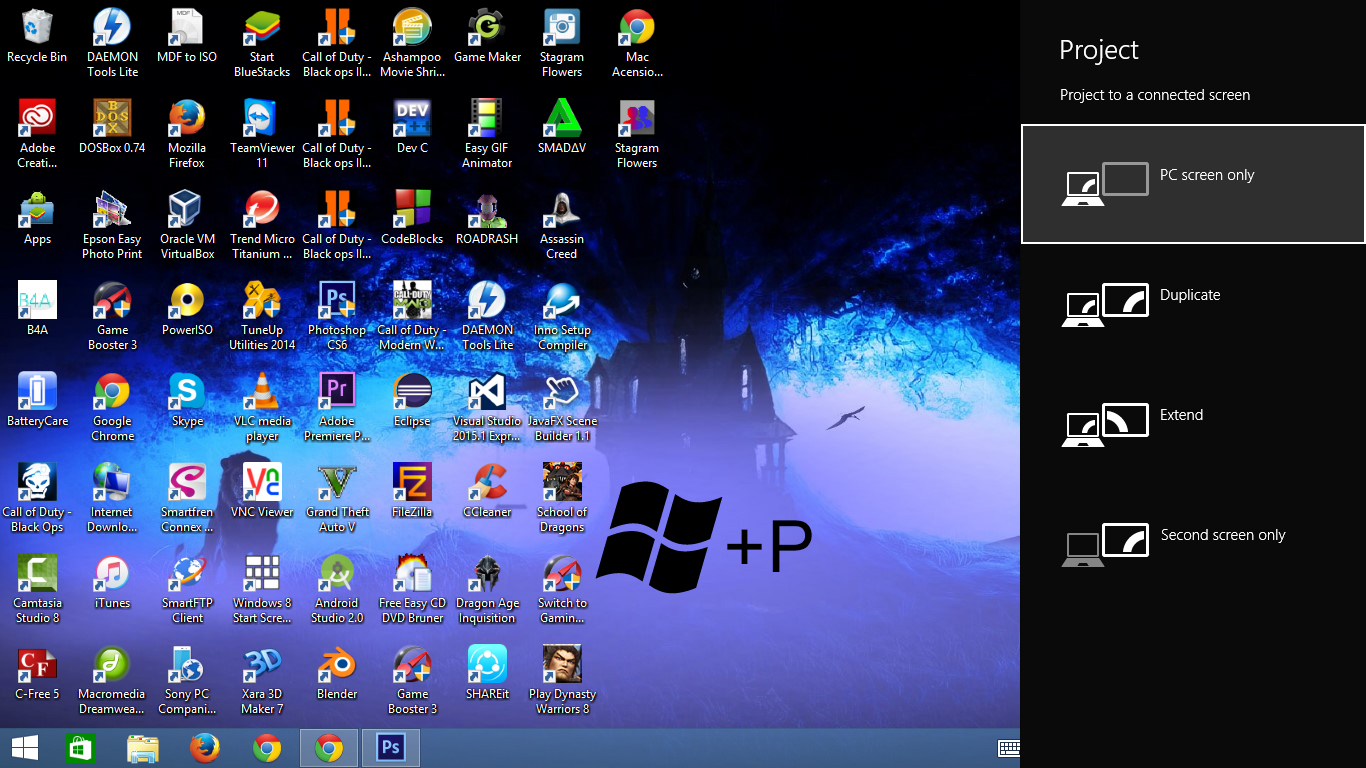Select the Dev C desktop icon
The width and height of the screenshot is (1366, 768).
coord(412,128)
